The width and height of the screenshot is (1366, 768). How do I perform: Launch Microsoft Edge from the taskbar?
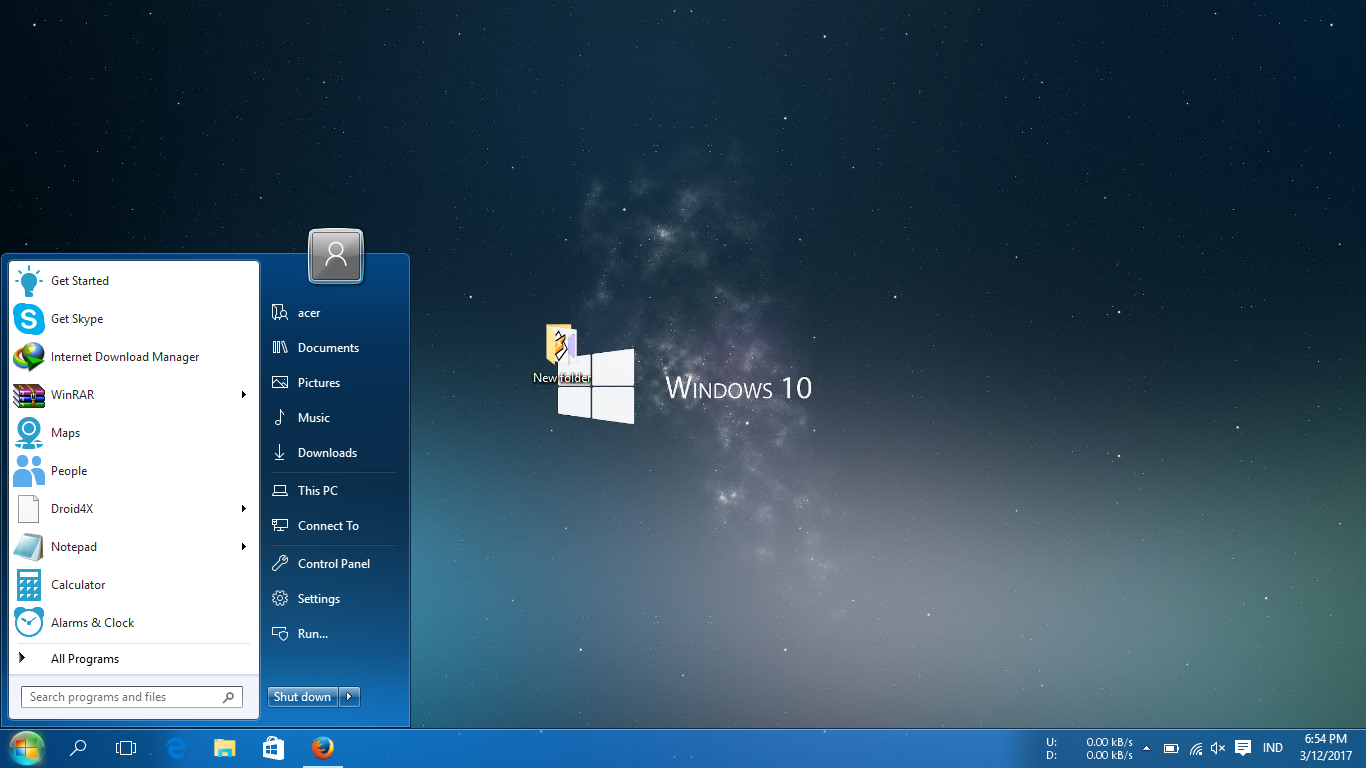pyautogui.click(x=177, y=748)
